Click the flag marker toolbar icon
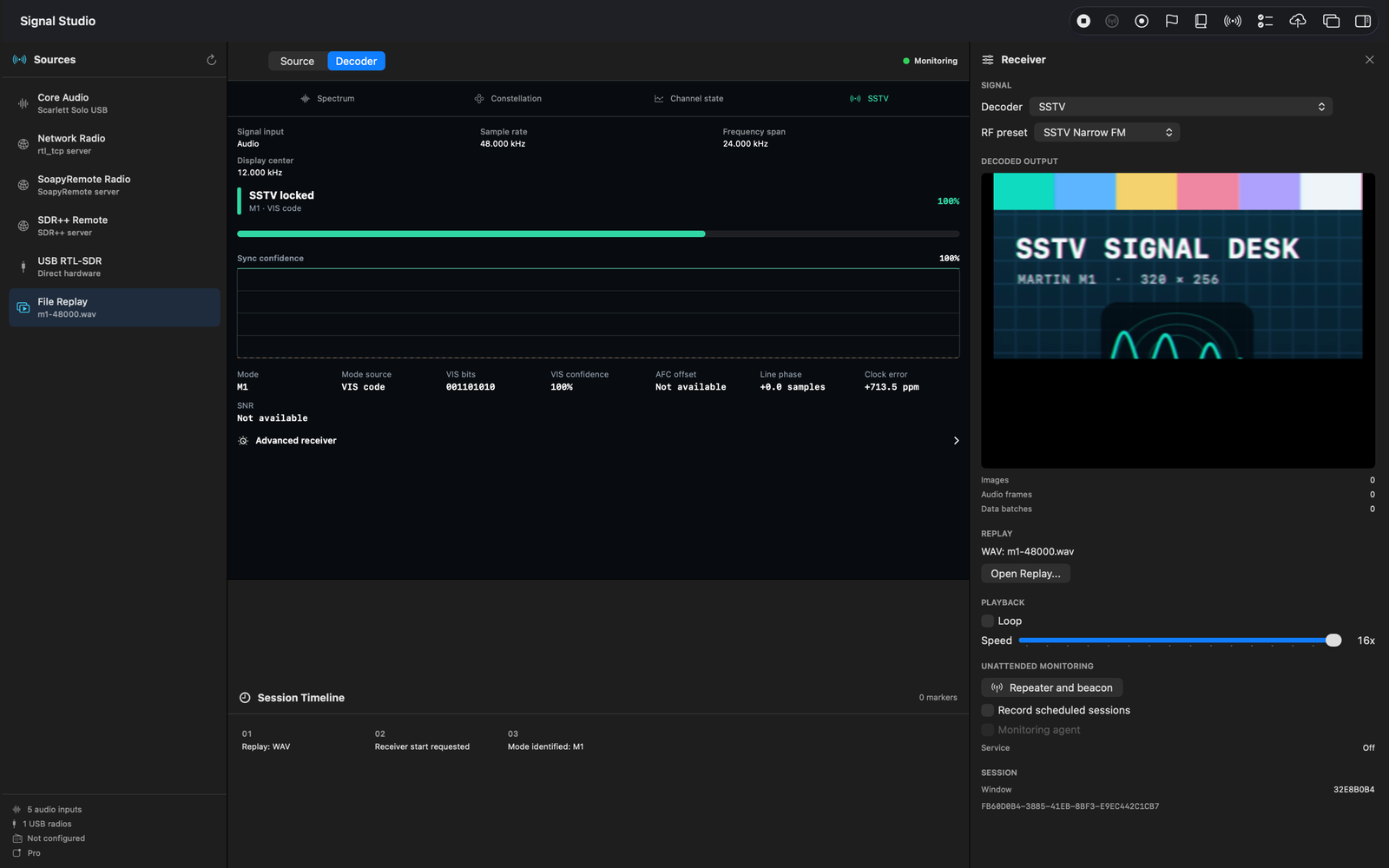 (1171, 21)
